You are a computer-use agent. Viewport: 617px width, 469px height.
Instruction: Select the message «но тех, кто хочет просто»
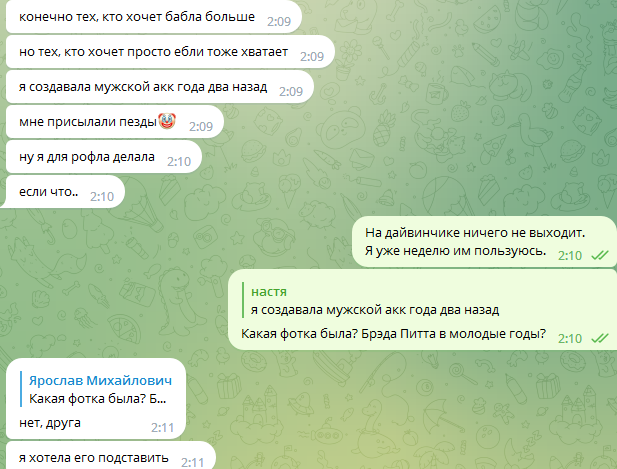[x=170, y=52]
